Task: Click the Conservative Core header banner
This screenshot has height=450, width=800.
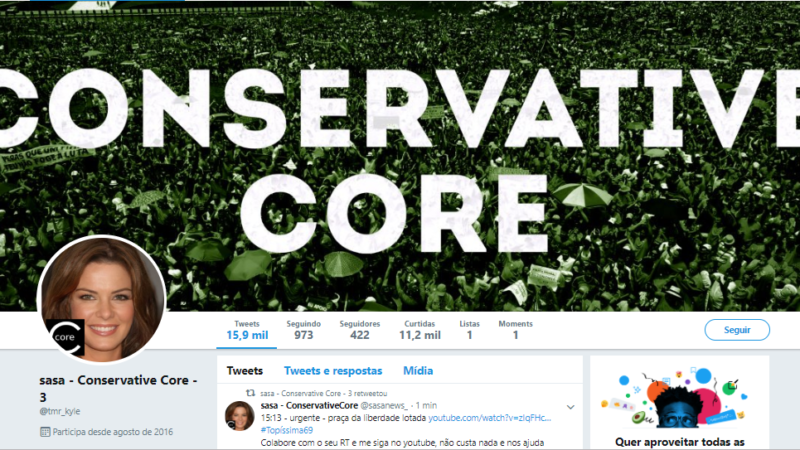Action: pos(400,156)
